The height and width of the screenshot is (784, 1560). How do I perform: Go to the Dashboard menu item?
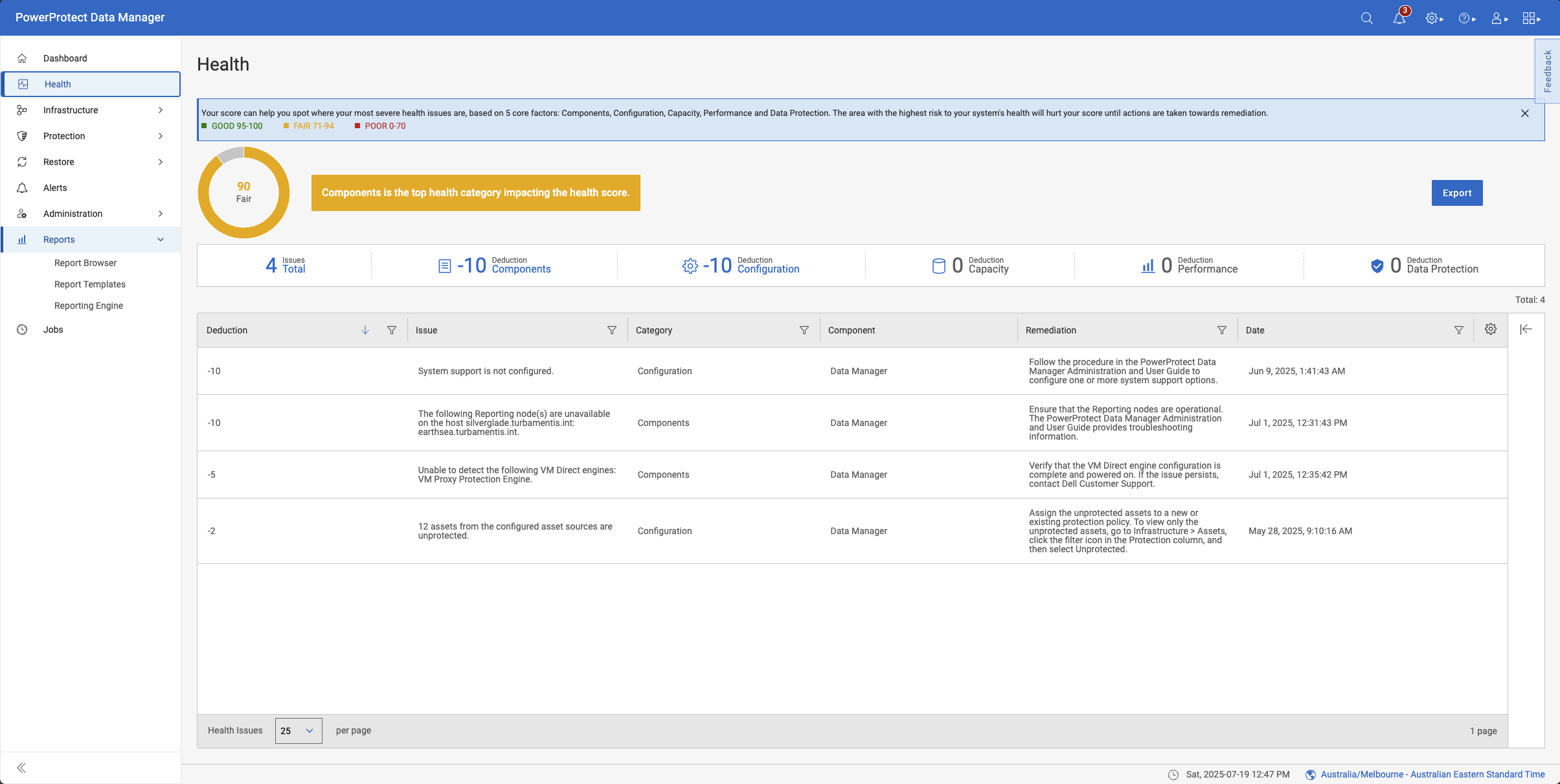[x=65, y=58]
